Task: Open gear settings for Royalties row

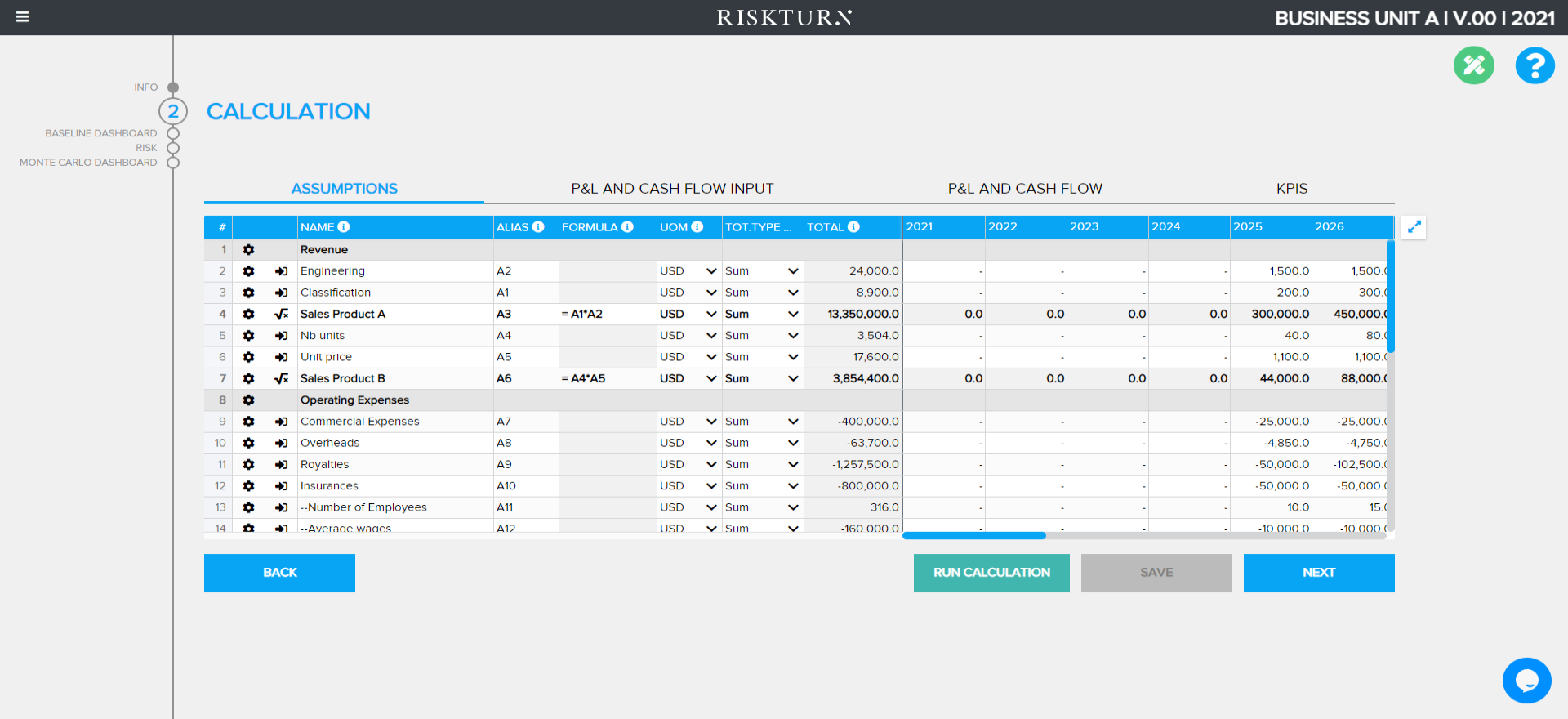Action: coord(248,464)
